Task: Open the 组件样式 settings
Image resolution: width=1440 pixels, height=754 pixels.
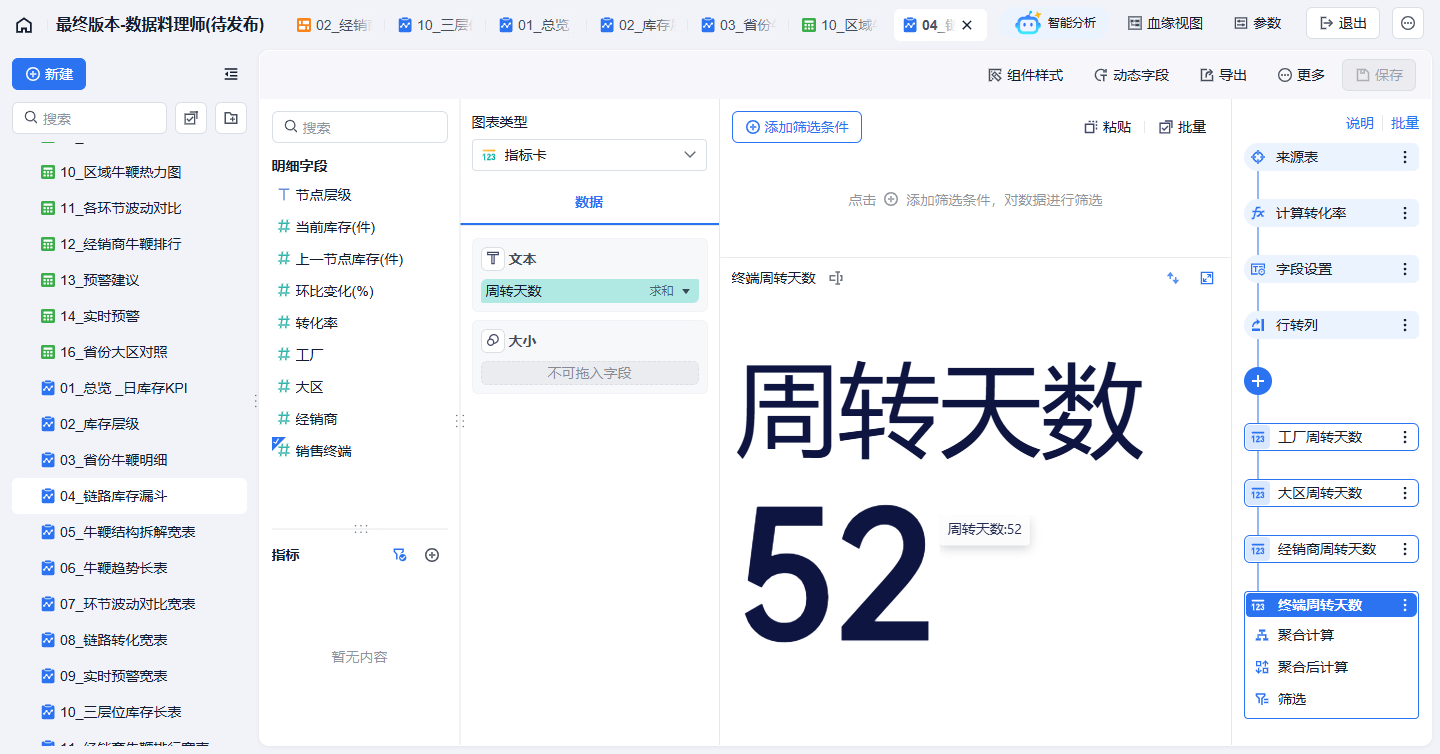Action: (1025, 75)
